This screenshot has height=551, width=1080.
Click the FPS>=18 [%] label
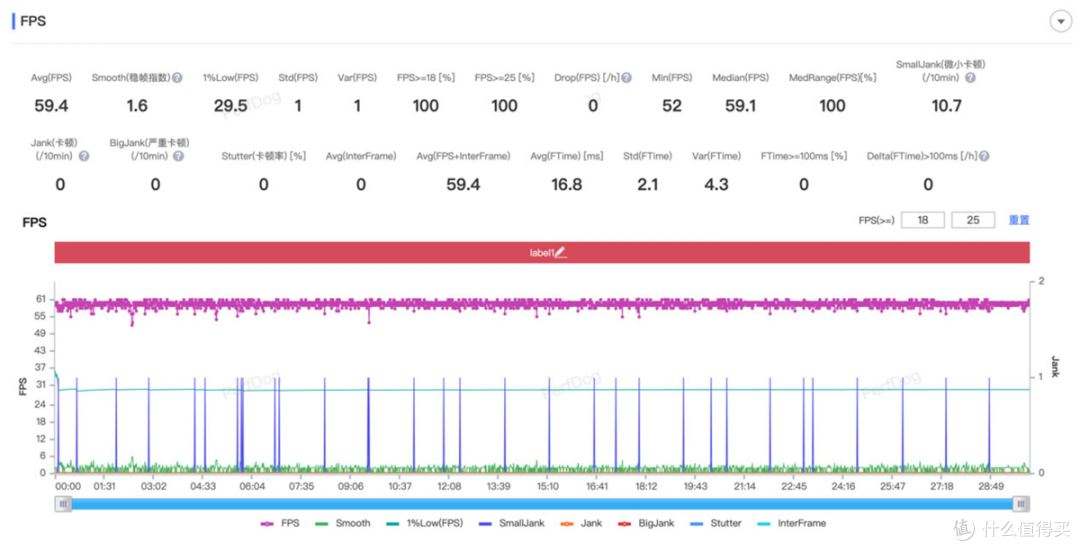426,78
